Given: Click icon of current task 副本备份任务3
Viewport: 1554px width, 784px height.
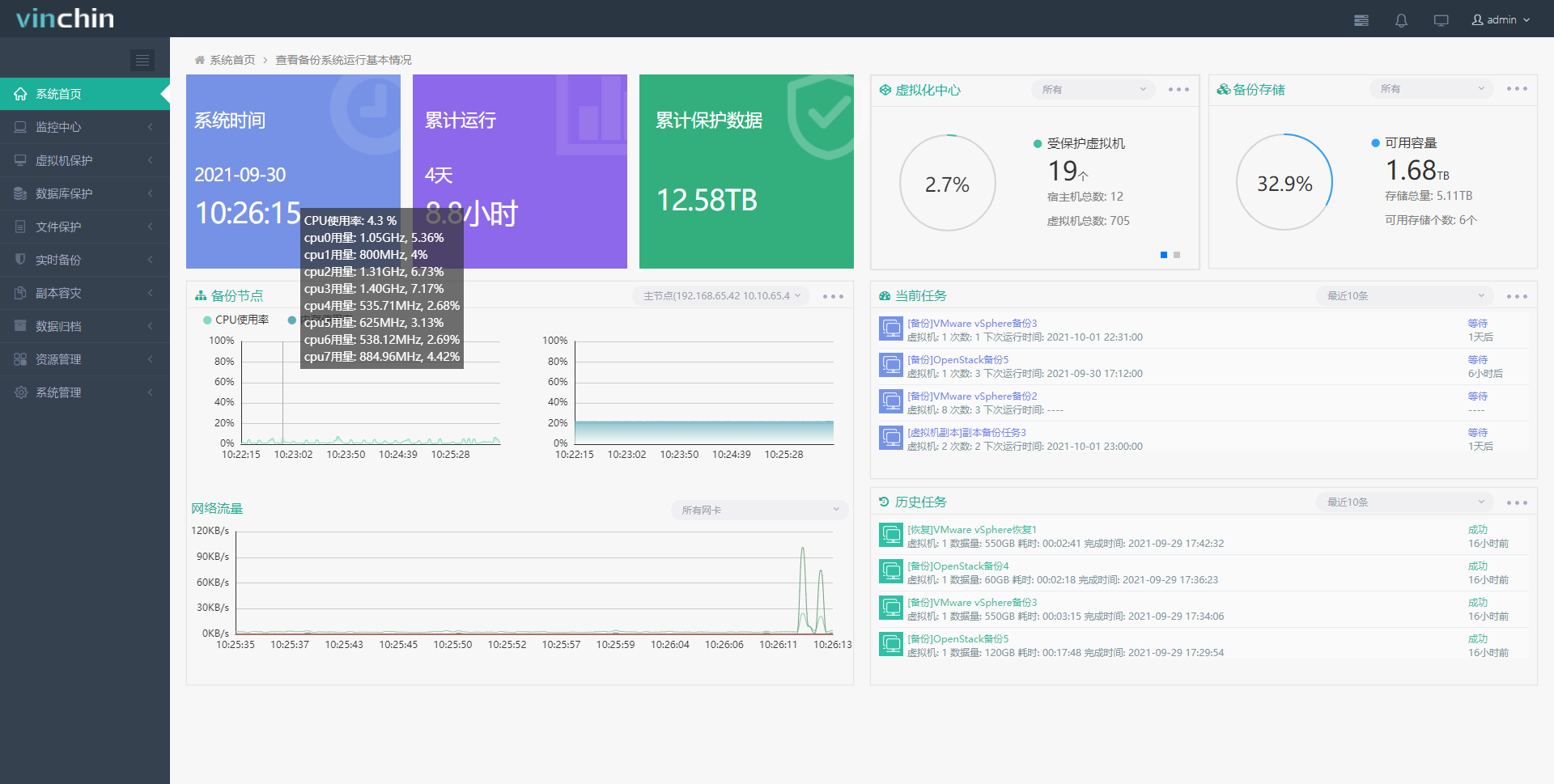Looking at the screenshot, I should (891, 438).
